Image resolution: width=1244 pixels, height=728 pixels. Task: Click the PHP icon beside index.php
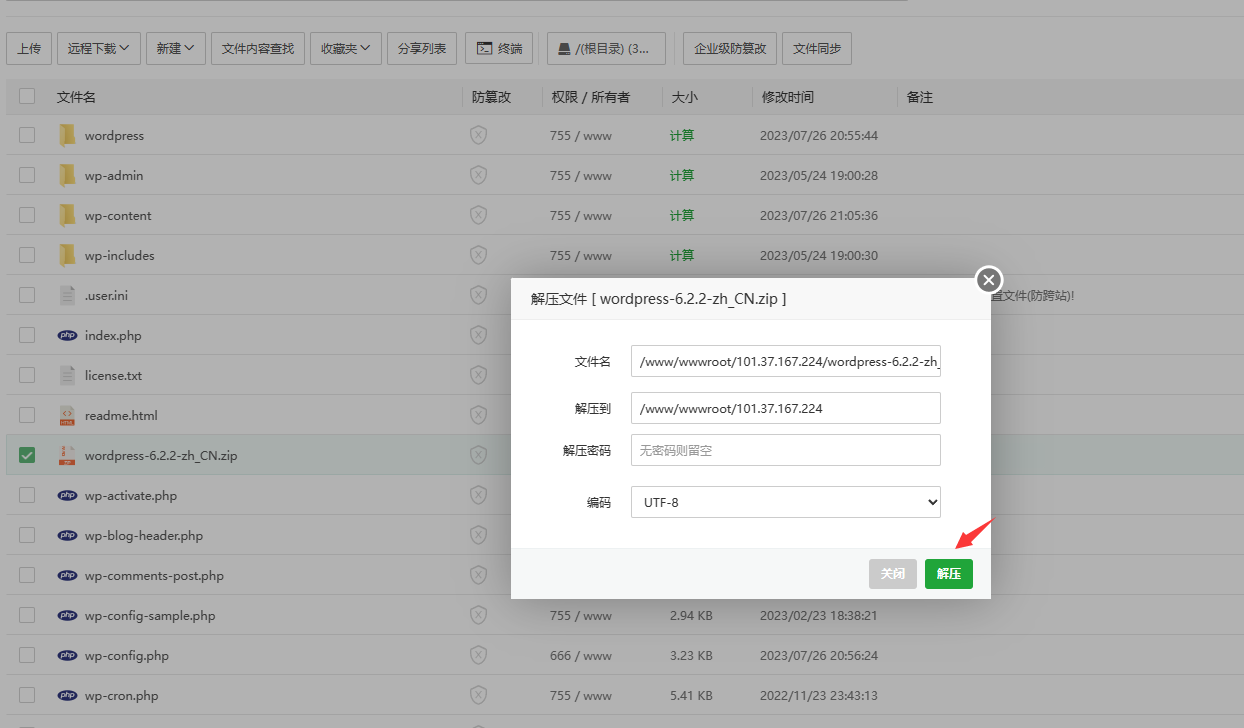tap(67, 336)
